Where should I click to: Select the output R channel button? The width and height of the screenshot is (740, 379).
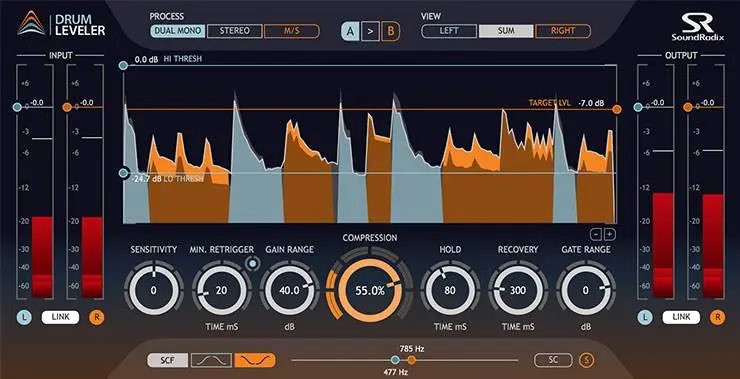tap(717, 318)
